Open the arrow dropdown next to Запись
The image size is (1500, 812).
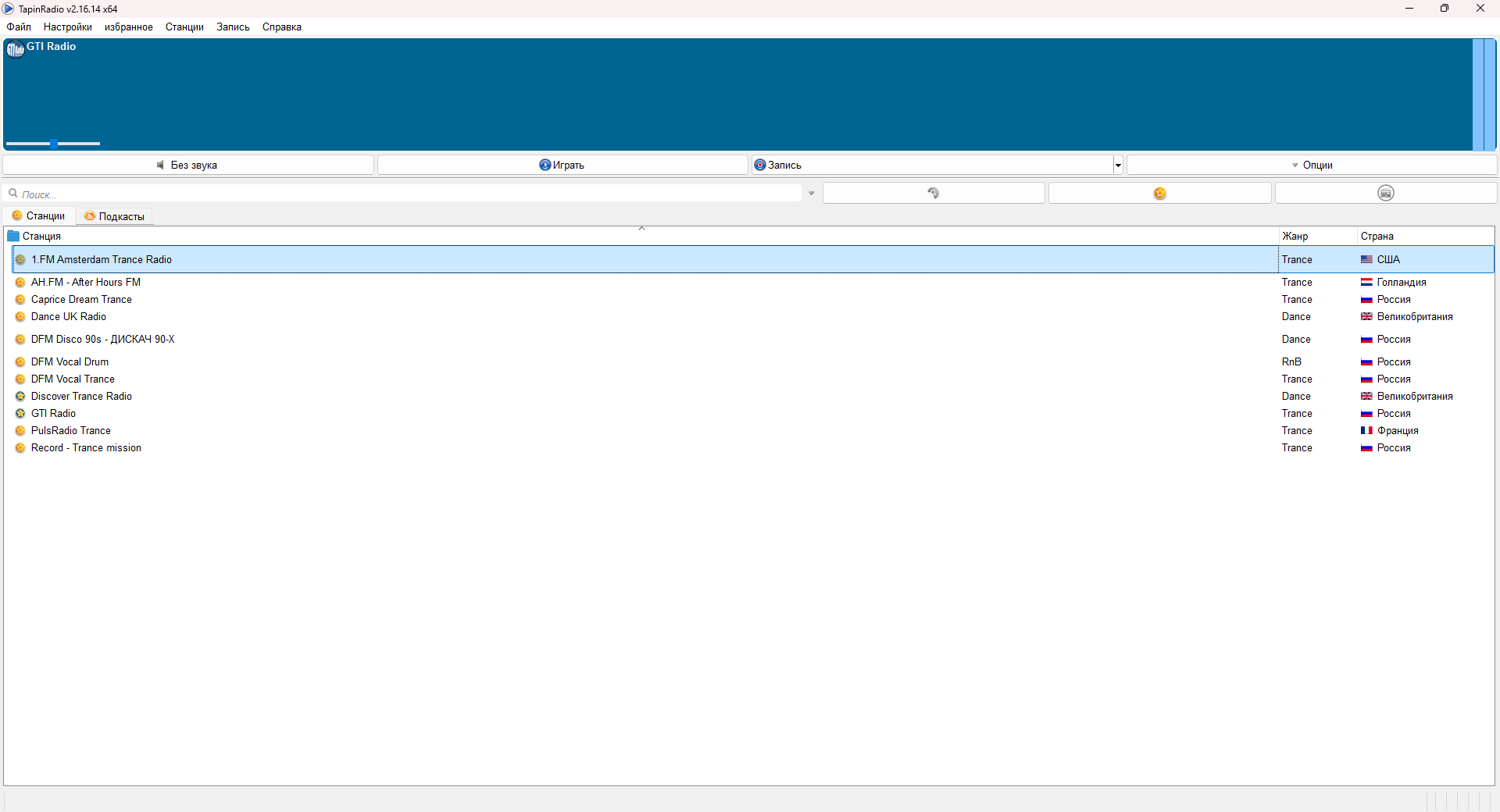(1118, 165)
